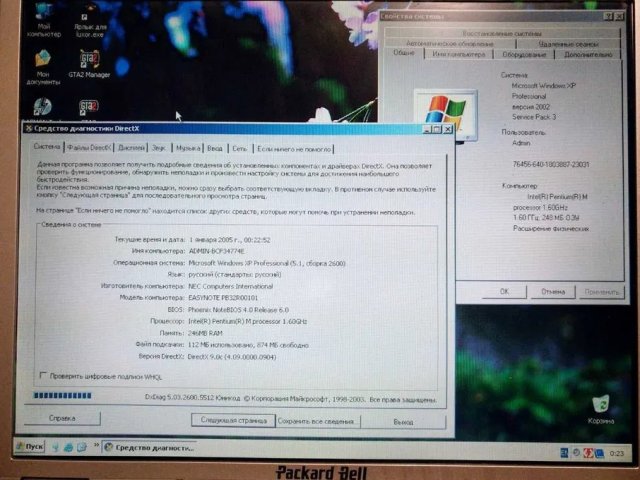Click Применить in system properties
The width and height of the screenshot is (640, 480).
[602, 292]
